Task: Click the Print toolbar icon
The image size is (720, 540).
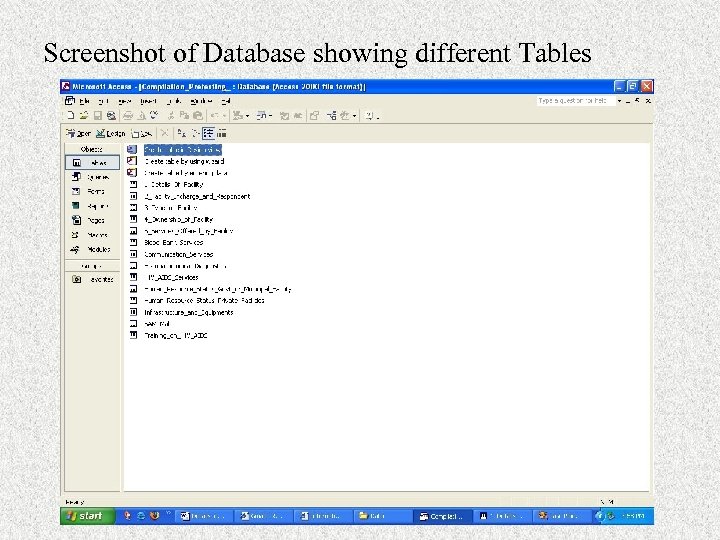Action: point(128,115)
